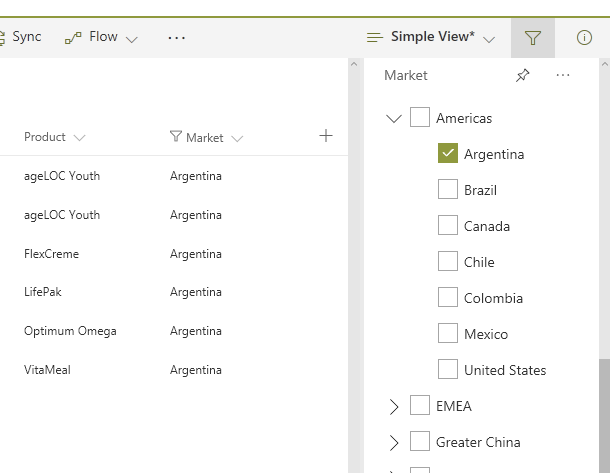Image resolution: width=610 pixels, height=473 pixels.
Task: Click the information details icon
Action: tap(584, 38)
